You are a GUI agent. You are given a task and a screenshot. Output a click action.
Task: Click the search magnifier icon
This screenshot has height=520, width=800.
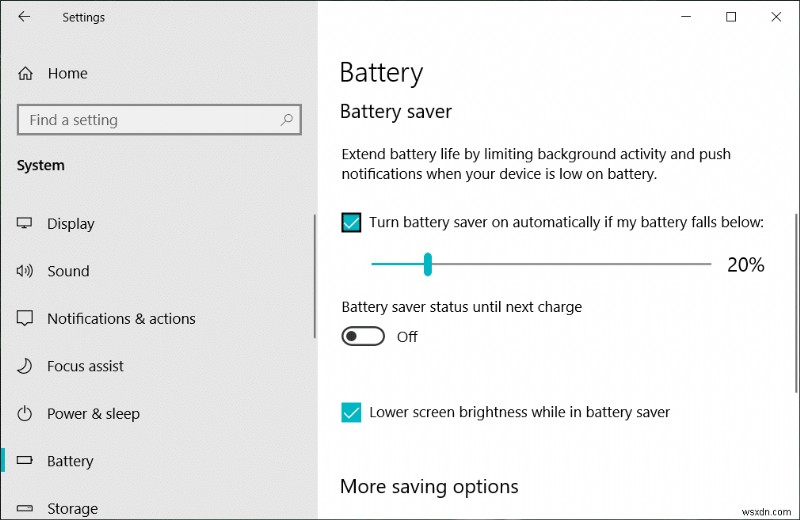287,120
